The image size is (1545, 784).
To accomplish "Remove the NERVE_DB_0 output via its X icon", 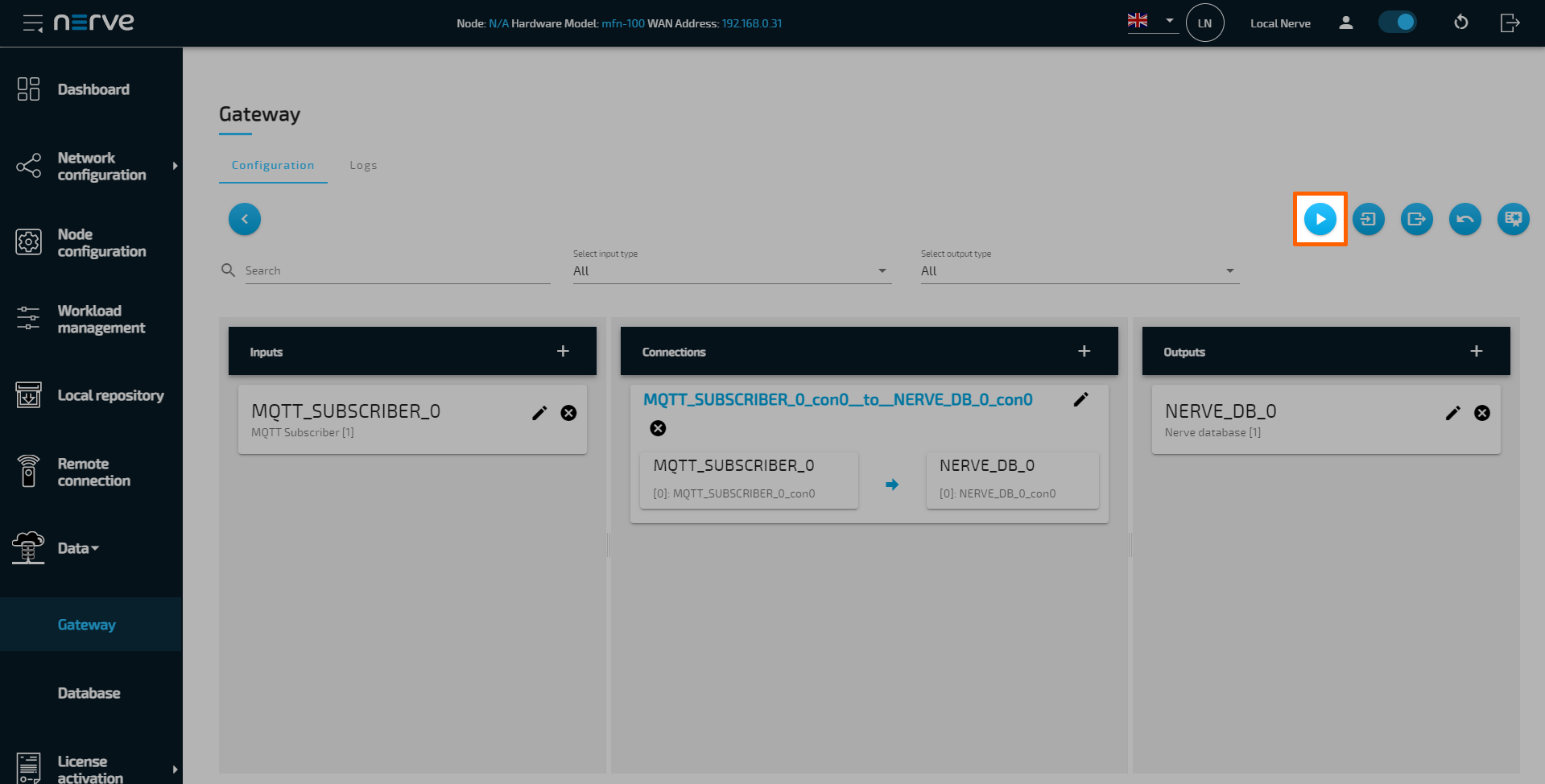I will (1482, 412).
